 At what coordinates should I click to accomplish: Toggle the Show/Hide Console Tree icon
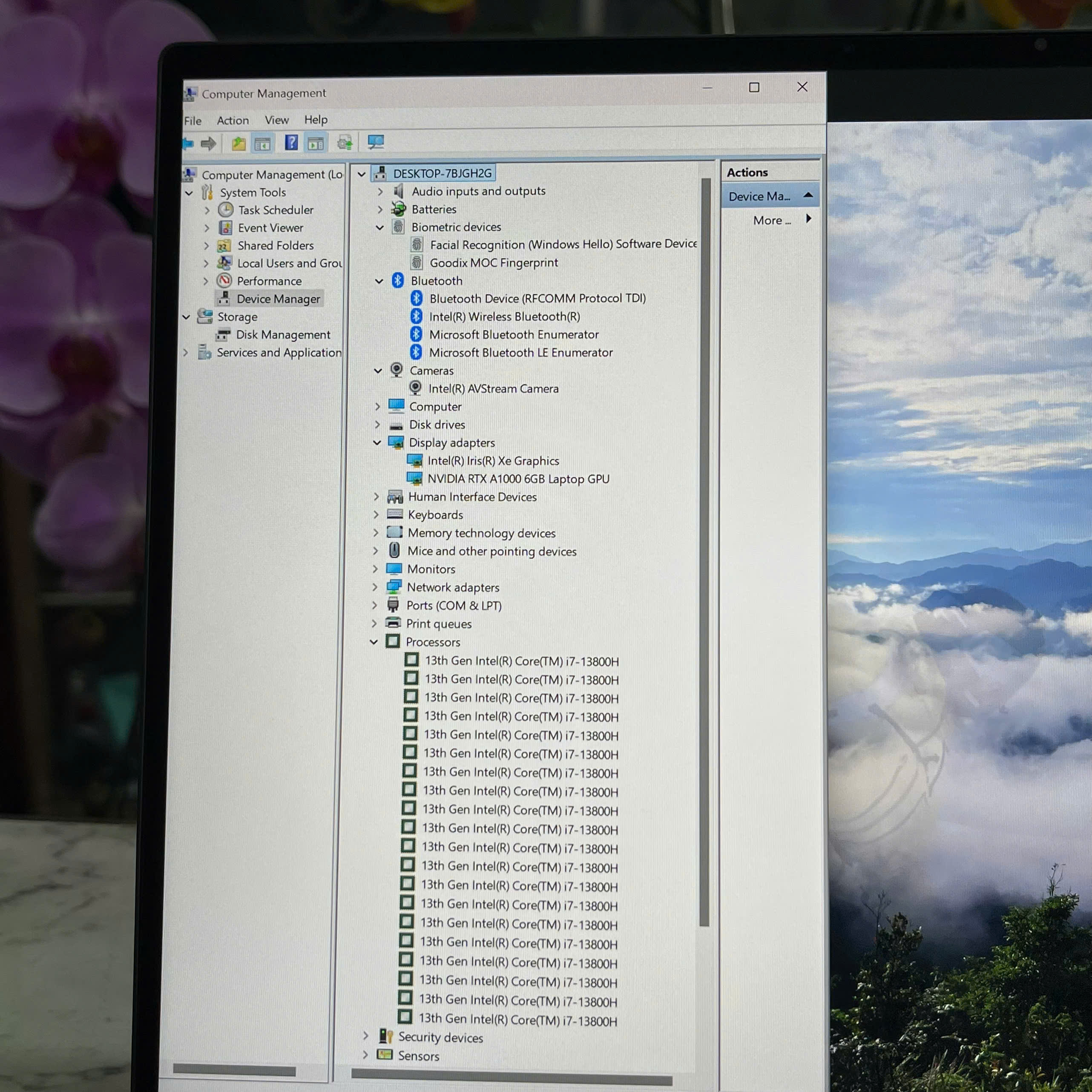[x=262, y=144]
